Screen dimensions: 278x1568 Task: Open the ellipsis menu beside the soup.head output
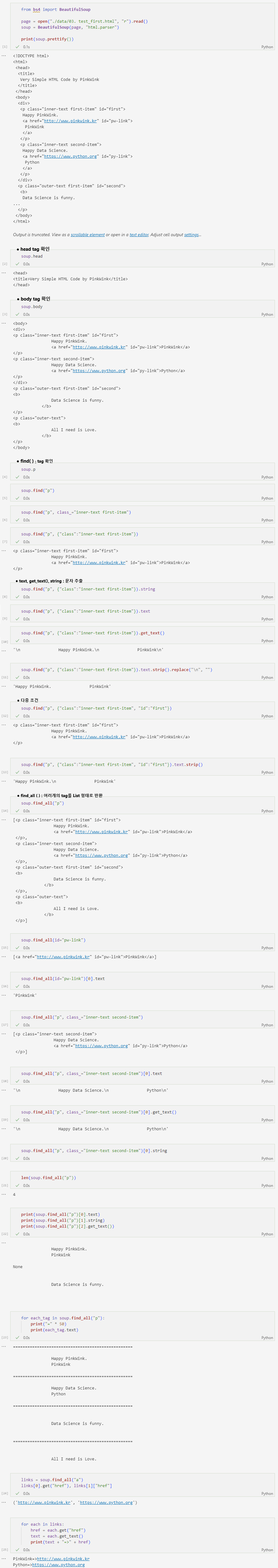point(4,273)
